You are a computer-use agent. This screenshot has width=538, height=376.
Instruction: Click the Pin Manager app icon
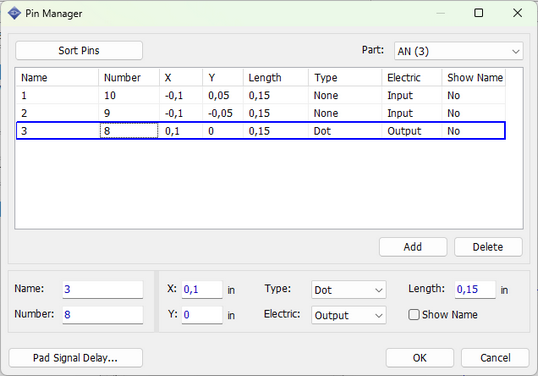click(x=14, y=13)
